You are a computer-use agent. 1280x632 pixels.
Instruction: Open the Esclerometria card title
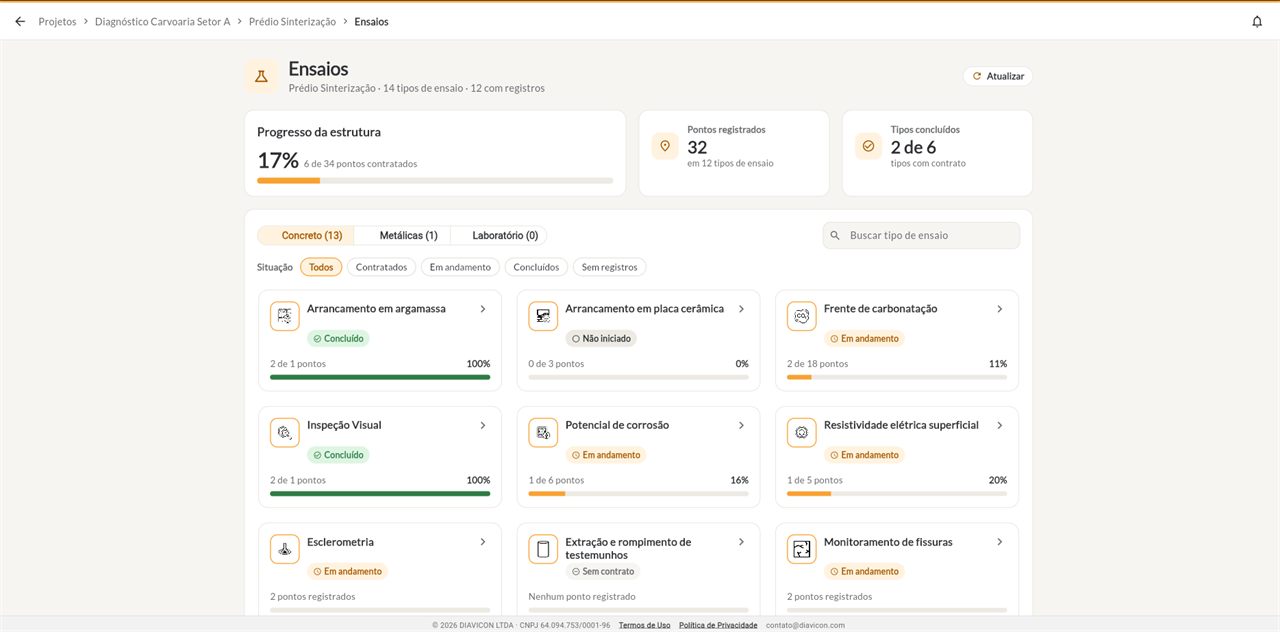click(x=340, y=542)
